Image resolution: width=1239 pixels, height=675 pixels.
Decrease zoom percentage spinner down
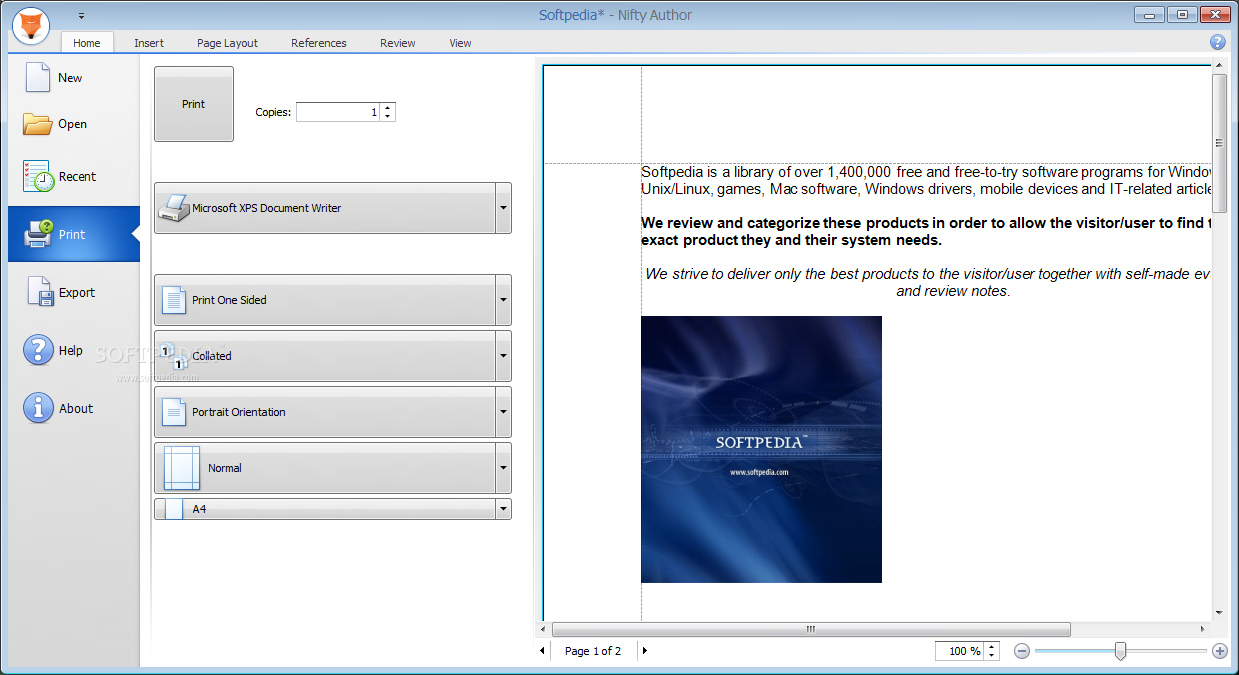click(x=991, y=656)
